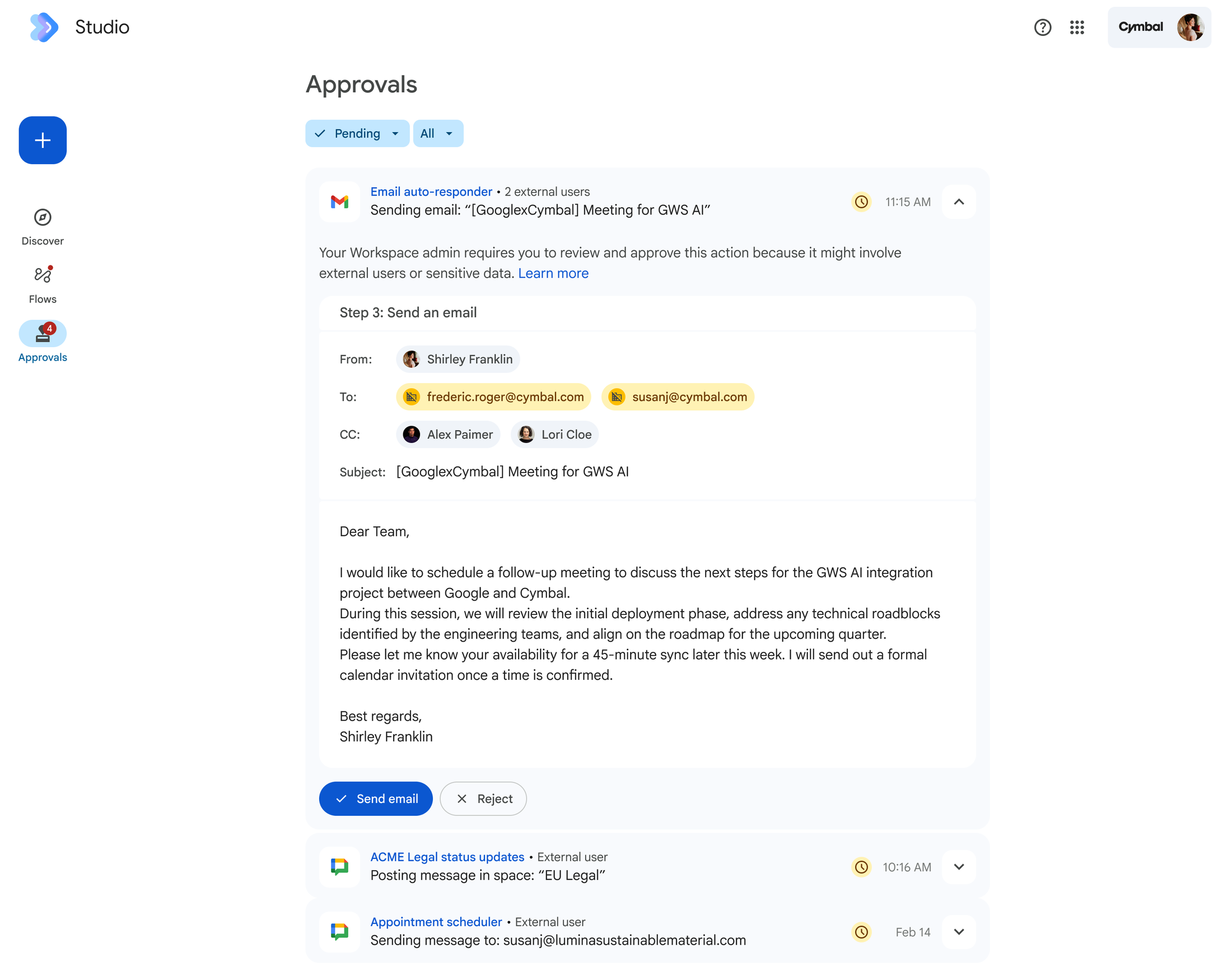The image size is (1232, 980).
Task: Open Discover compass icon in sidebar
Action: click(43, 217)
